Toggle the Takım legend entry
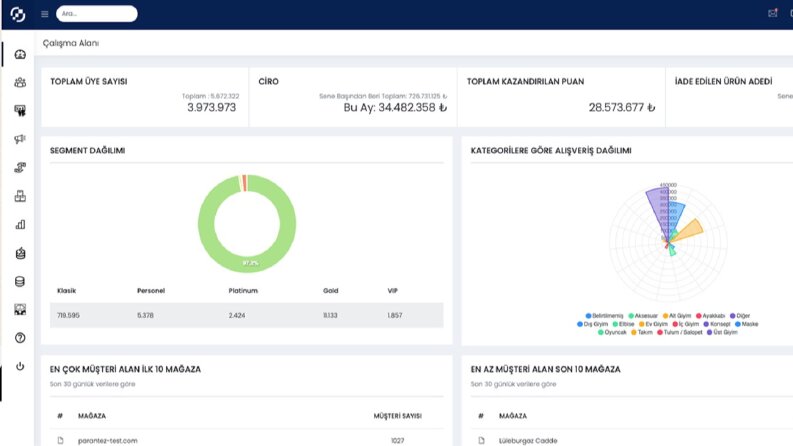Screen dimensions: 793x446 click(x=642, y=332)
